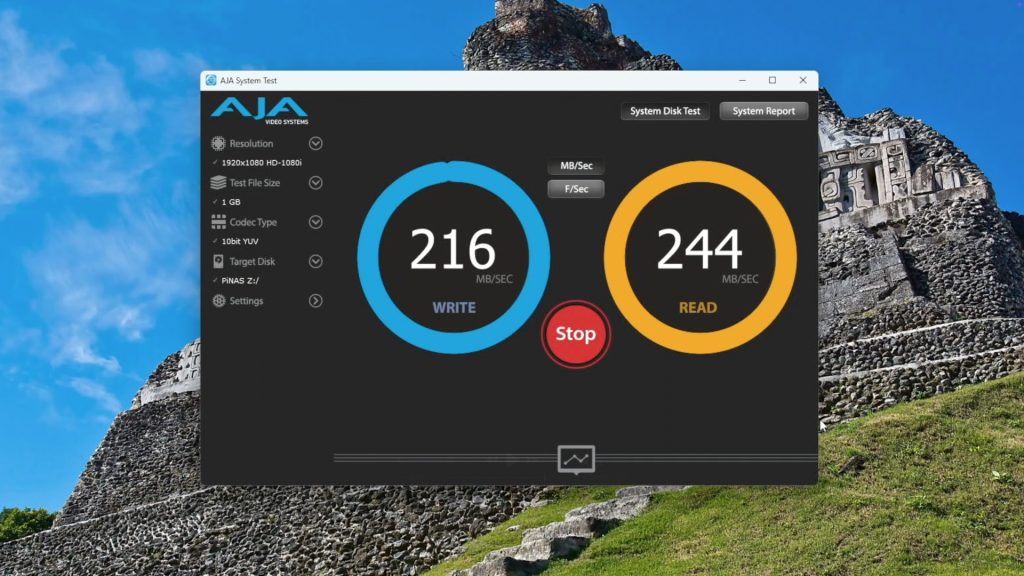This screenshot has height=576, width=1024.
Task: Open the System Disk Test view
Action: (663, 111)
